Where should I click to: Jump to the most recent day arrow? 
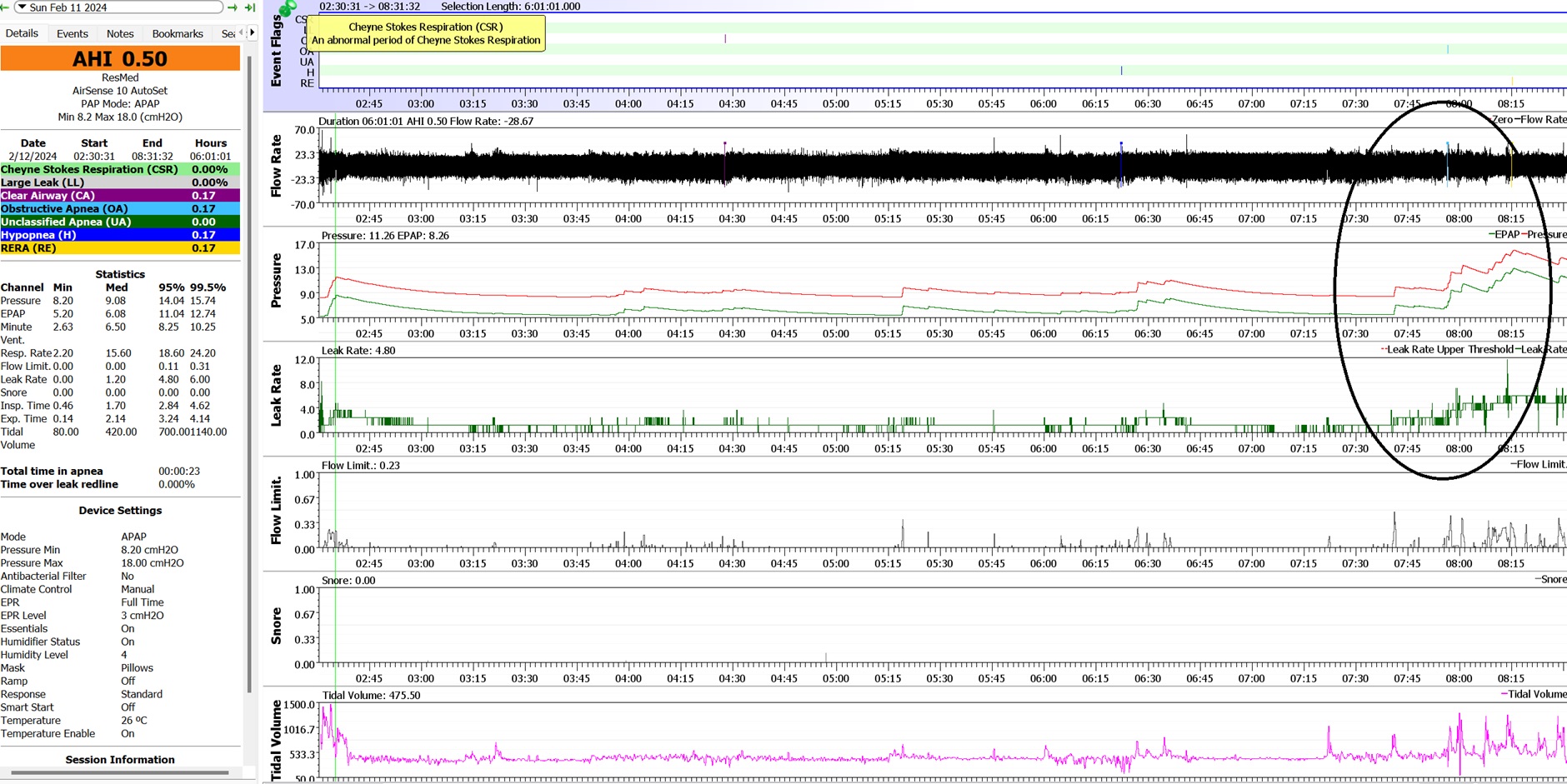[x=249, y=7]
